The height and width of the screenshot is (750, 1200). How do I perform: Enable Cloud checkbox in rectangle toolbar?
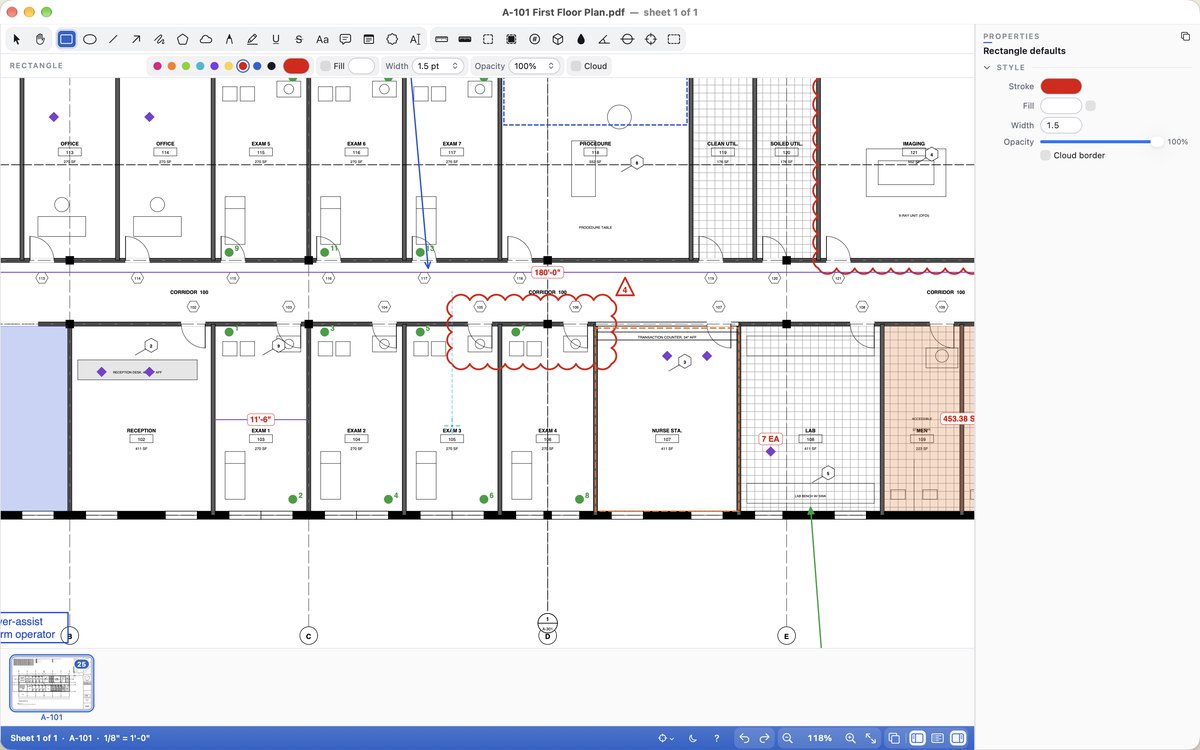pos(575,66)
